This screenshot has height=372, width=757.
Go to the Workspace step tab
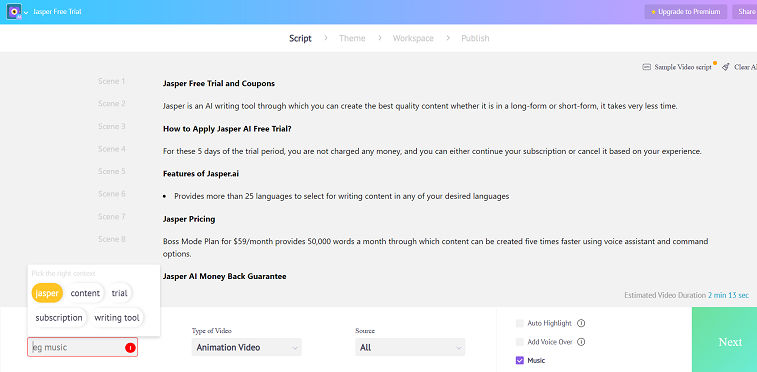(x=413, y=38)
